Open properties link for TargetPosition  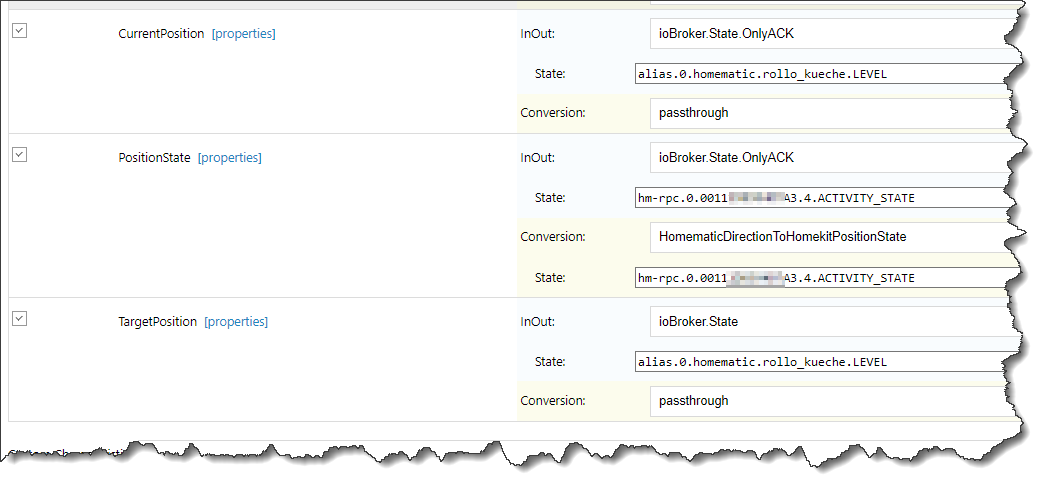(x=235, y=322)
